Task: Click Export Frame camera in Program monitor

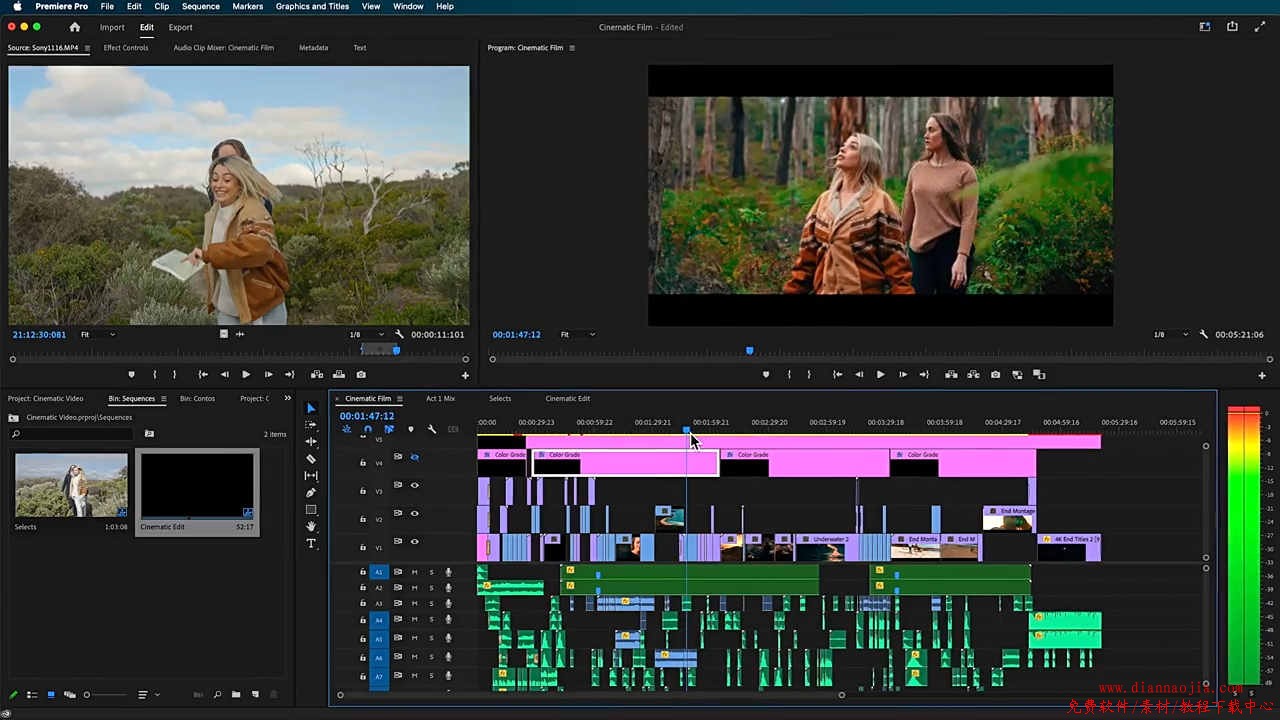Action: (x=995, y=375)
